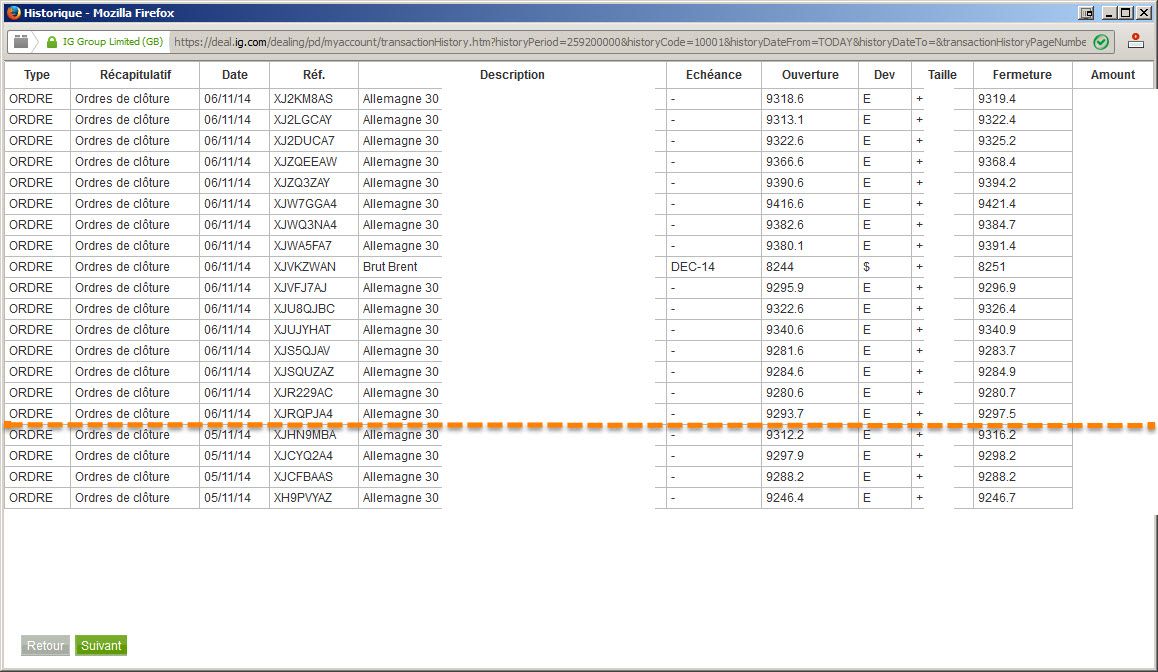Click the DEC-14 Echéance cell

(x=693, y=267)
